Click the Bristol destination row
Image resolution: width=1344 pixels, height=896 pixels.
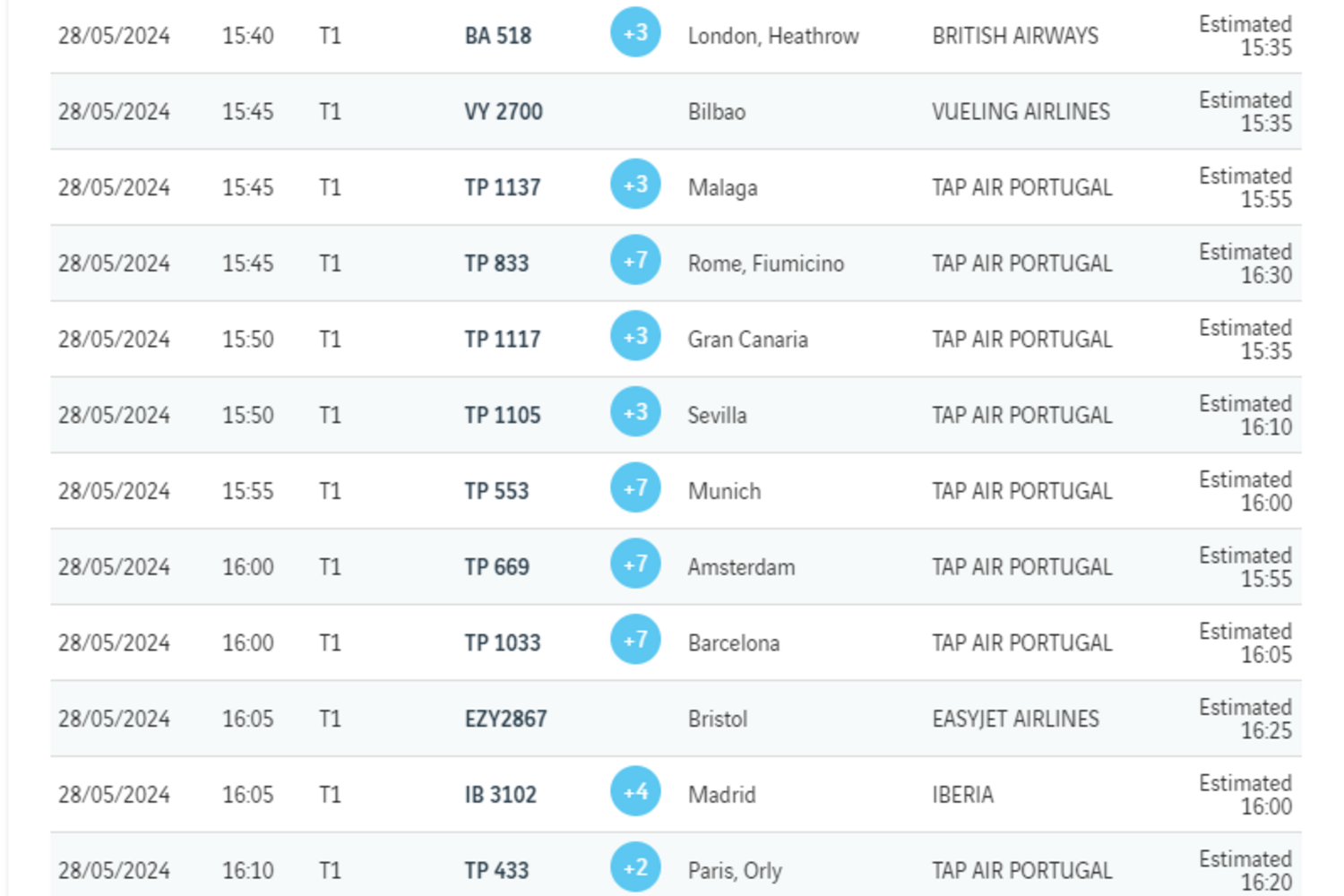(718, 719)
